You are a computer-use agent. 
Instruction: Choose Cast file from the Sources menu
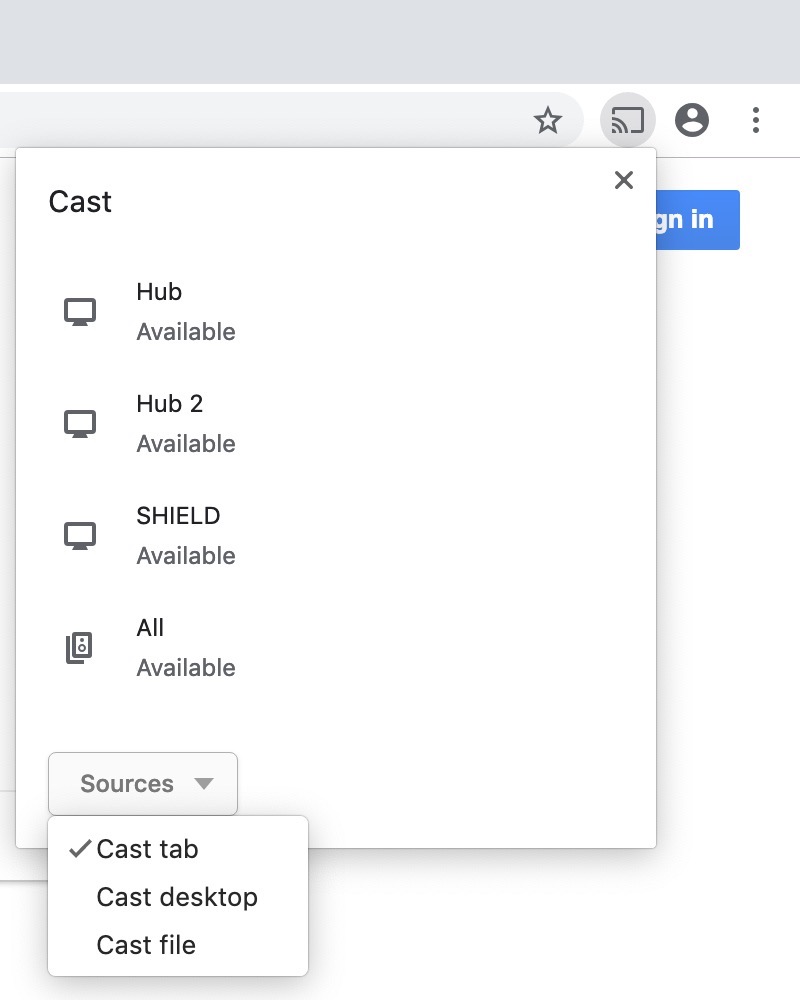(146, 945)
